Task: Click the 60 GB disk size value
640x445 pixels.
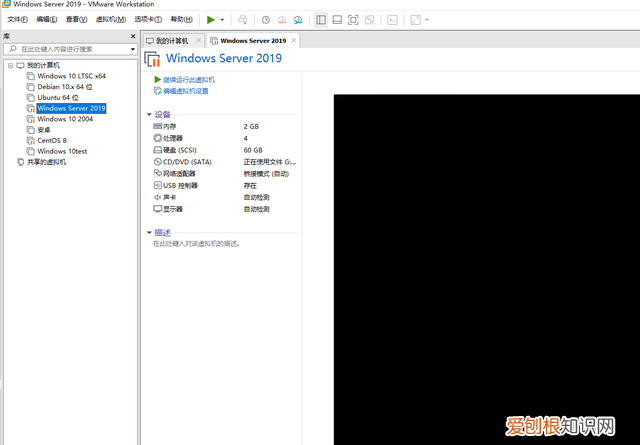Action: pos(253,150)
